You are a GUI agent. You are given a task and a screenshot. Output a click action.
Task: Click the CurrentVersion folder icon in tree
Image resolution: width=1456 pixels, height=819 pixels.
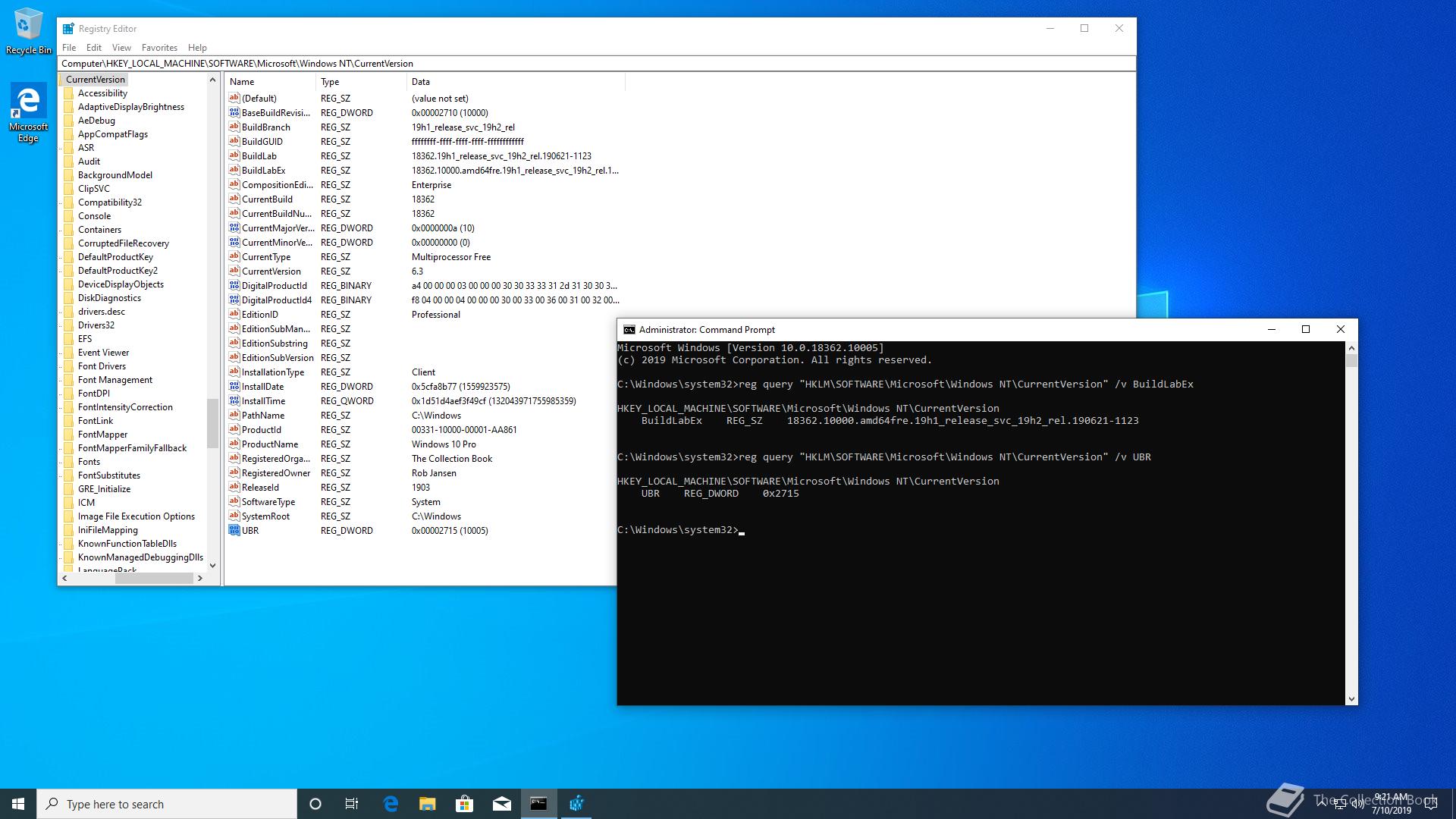click(61, 80)
